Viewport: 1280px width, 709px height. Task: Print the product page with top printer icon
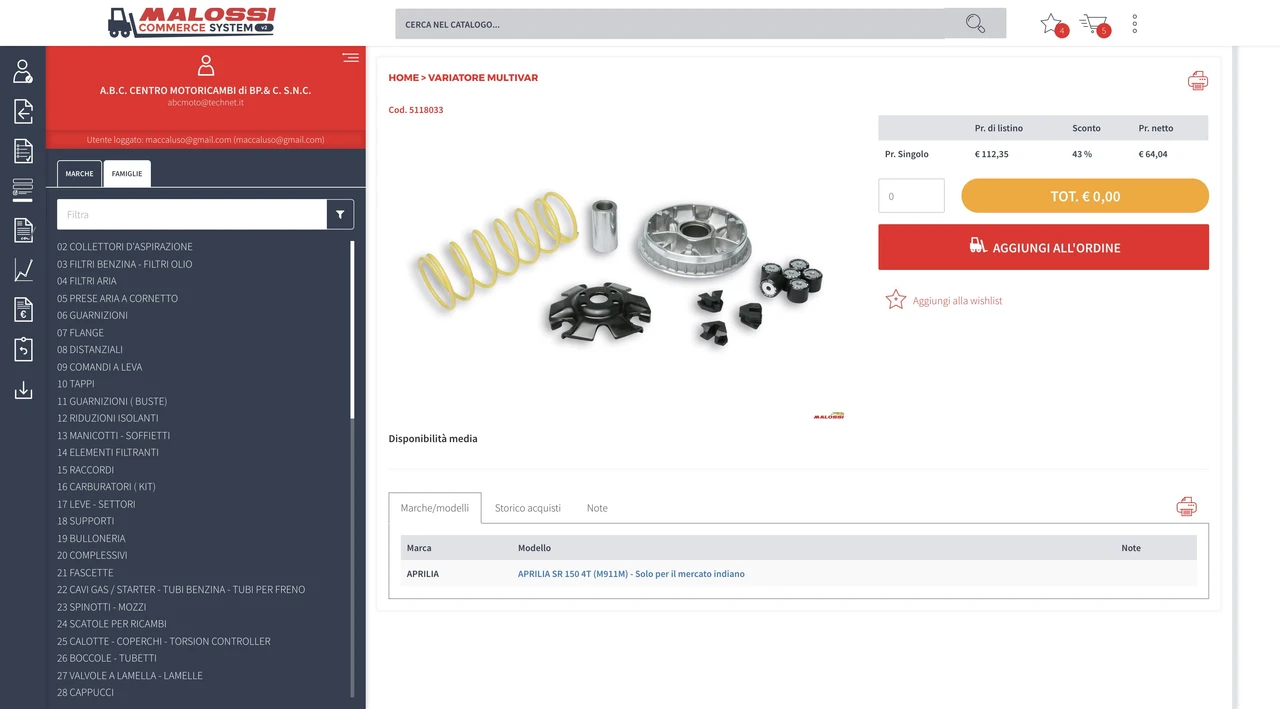pos(1197,81)
